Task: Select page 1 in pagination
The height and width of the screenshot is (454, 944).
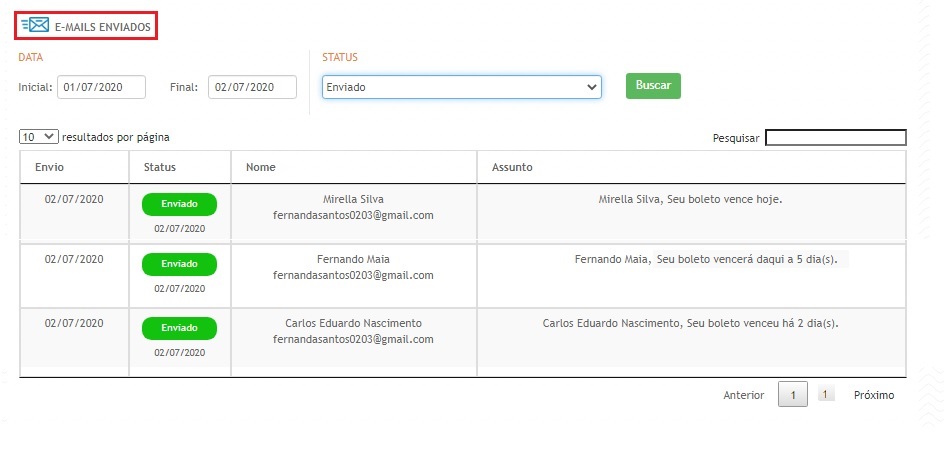Action: point(792,395)
